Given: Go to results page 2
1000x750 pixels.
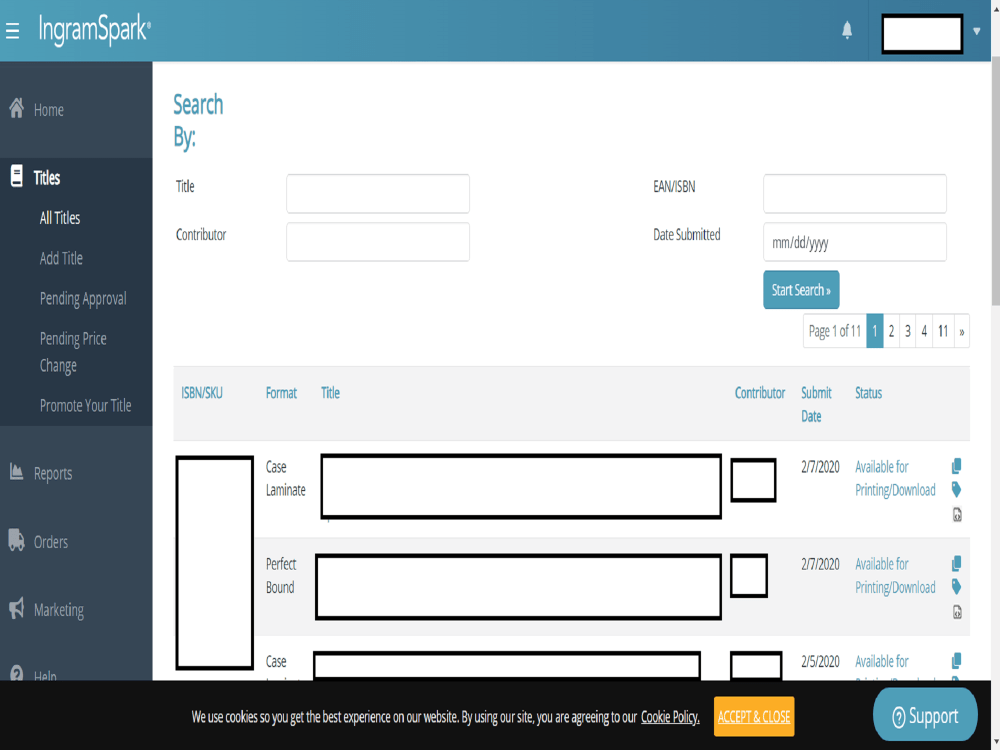Looking at the screenshot, I should pos(891,331).
